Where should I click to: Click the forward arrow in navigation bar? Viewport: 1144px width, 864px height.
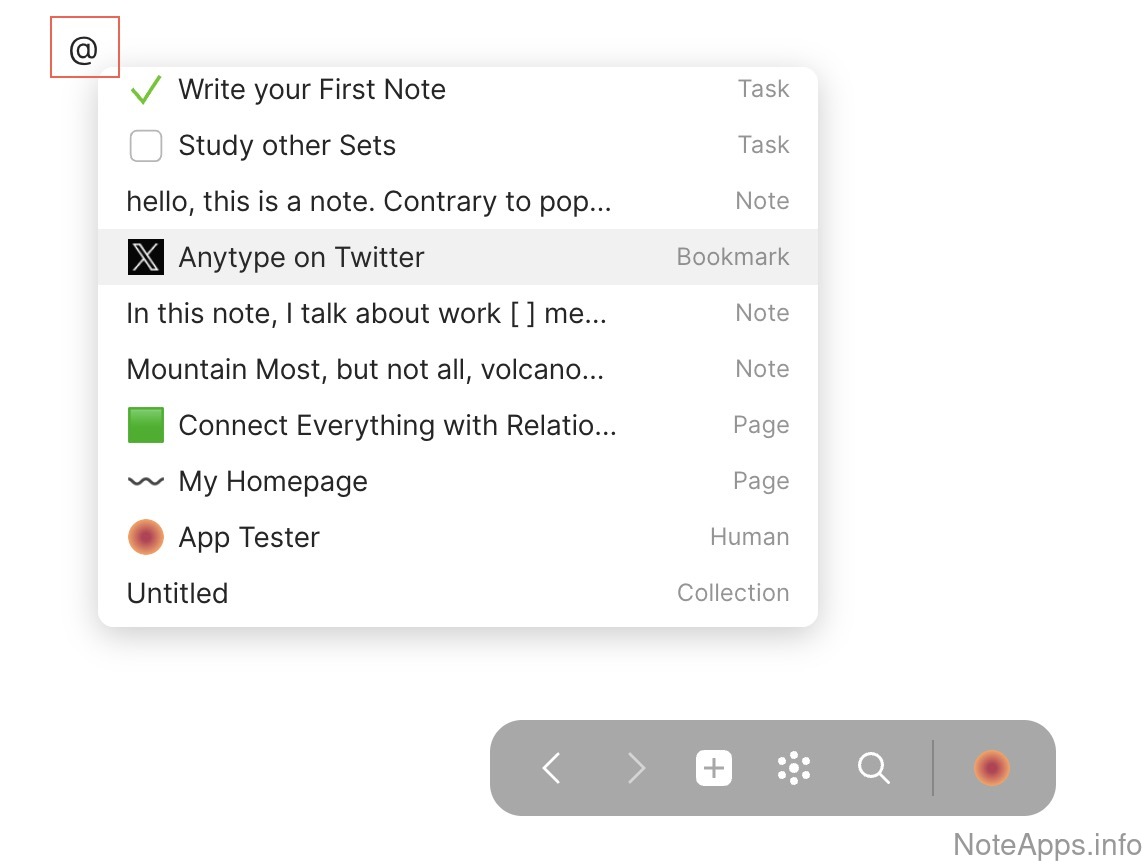[636, 768]
